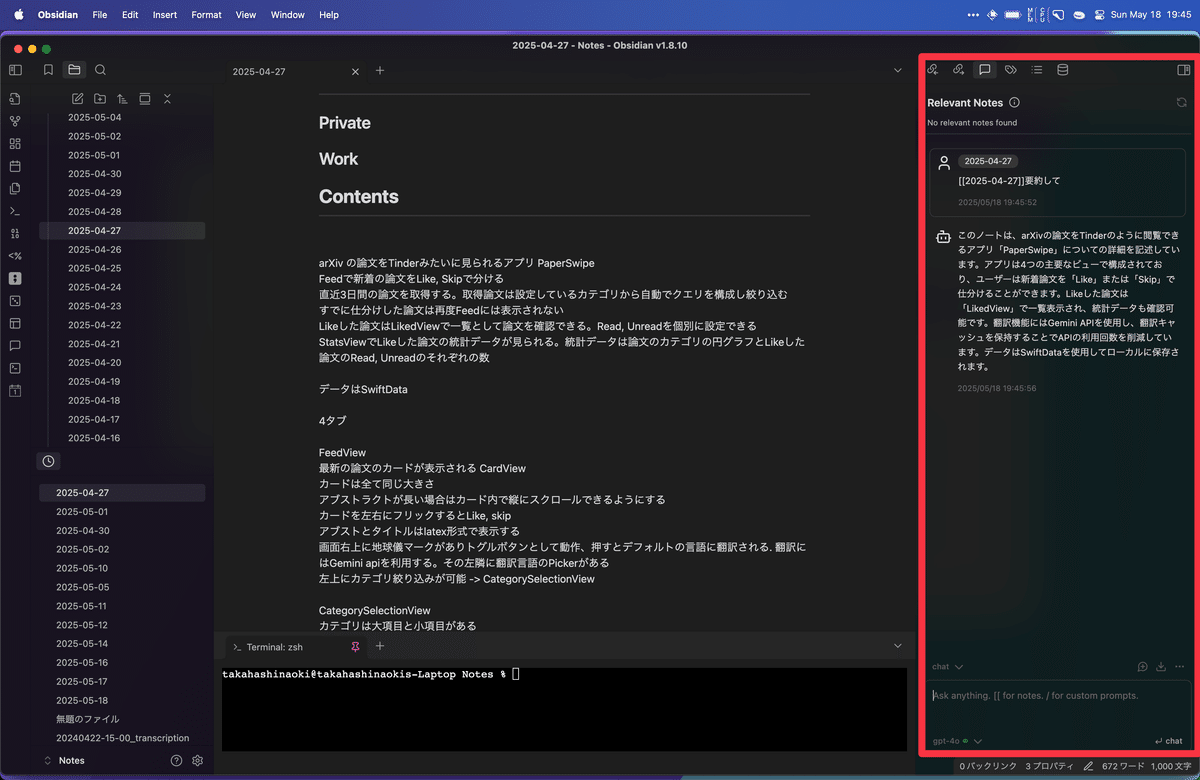Open the graph view from the left ribbon

point(14,120)
